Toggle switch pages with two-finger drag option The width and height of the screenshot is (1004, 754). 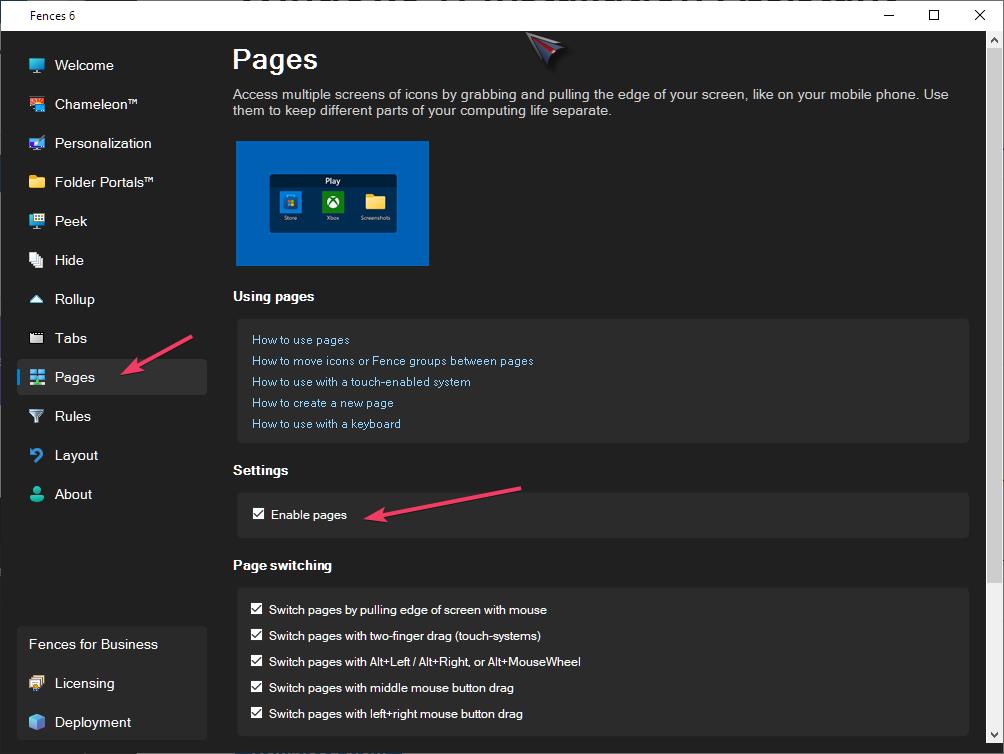click(x=257, y=635)
